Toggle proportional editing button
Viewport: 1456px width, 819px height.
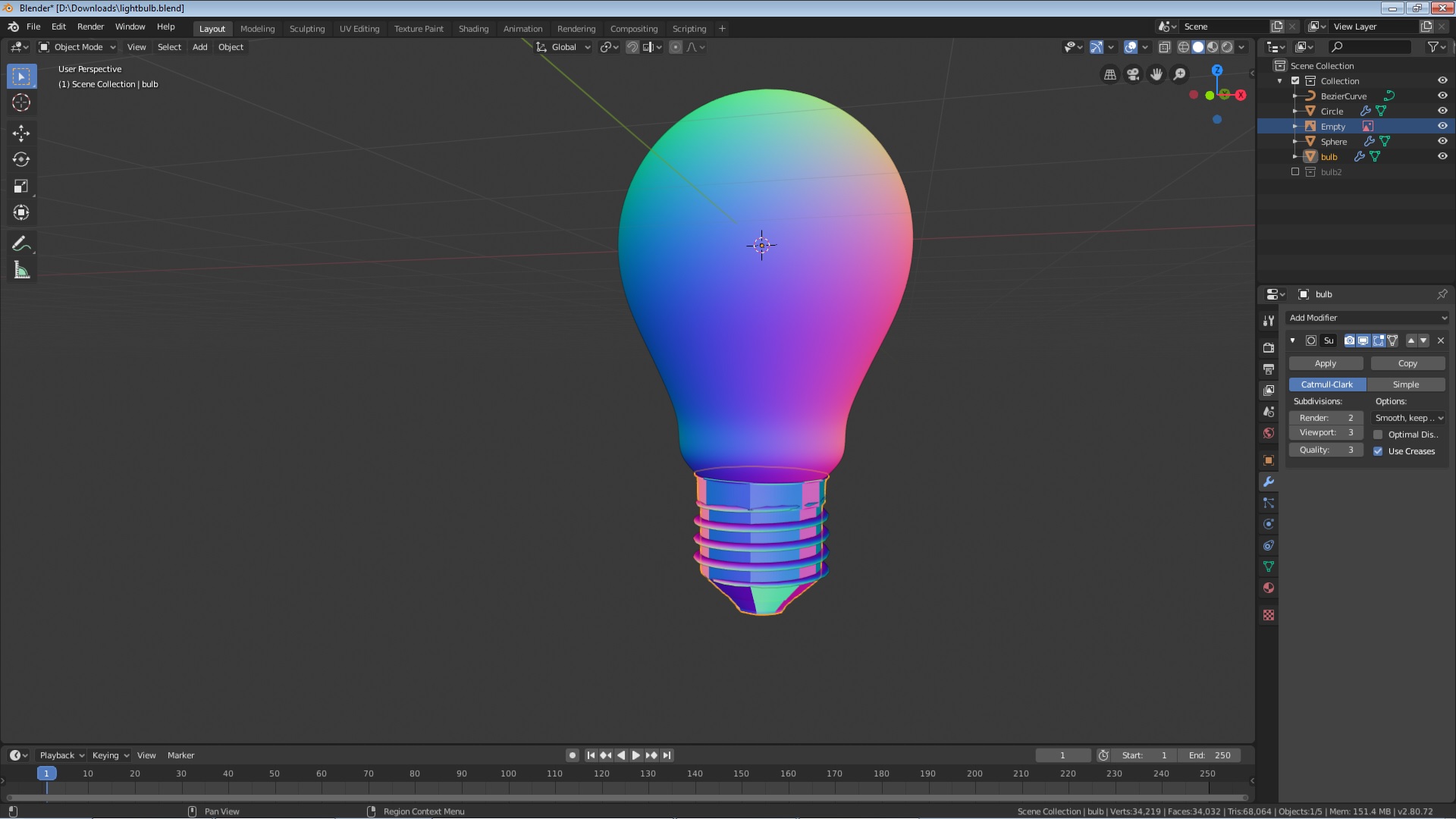(x=675, y=47)
